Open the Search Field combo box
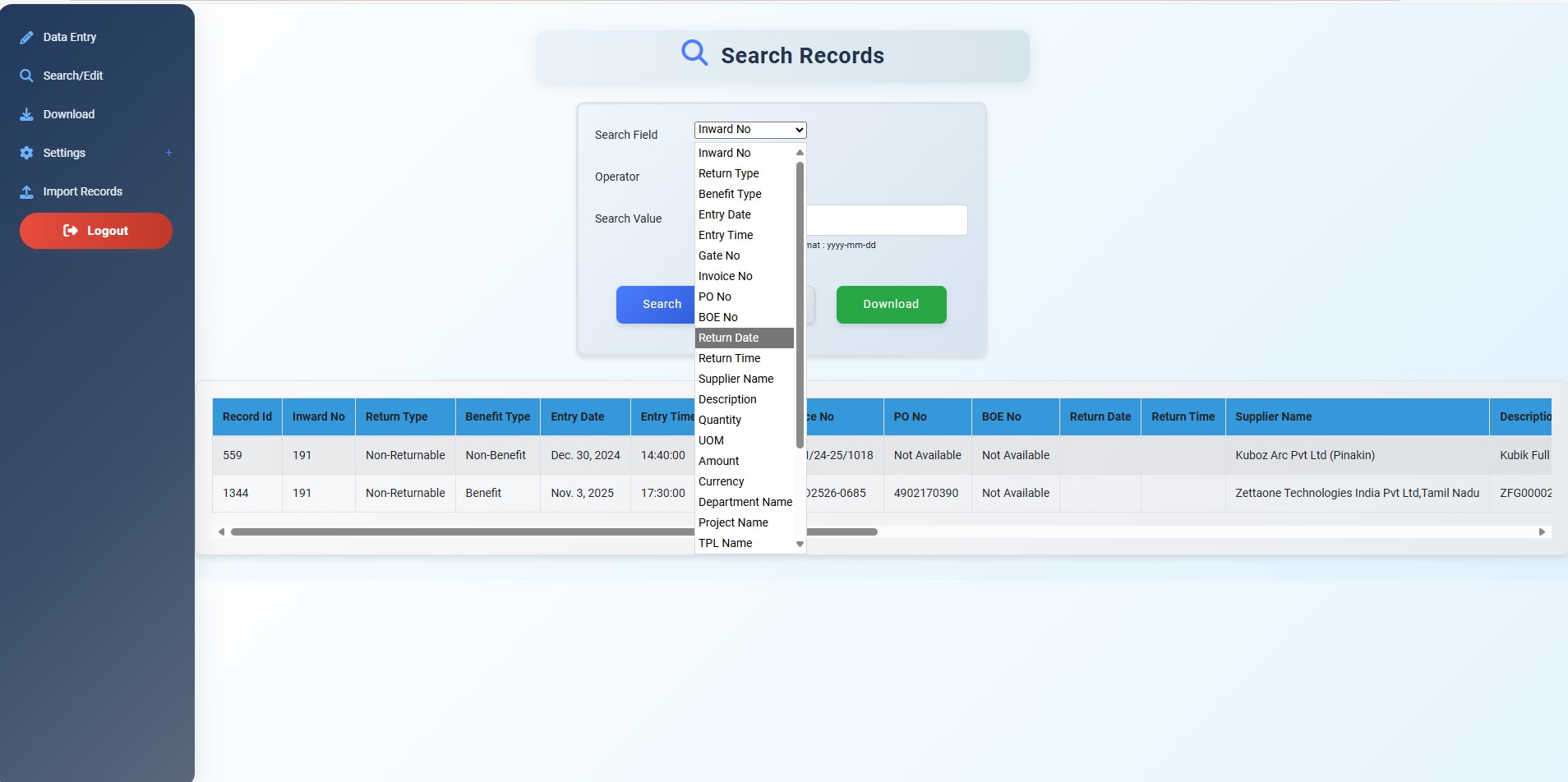The image size is (1568, 782). (749, 130)
